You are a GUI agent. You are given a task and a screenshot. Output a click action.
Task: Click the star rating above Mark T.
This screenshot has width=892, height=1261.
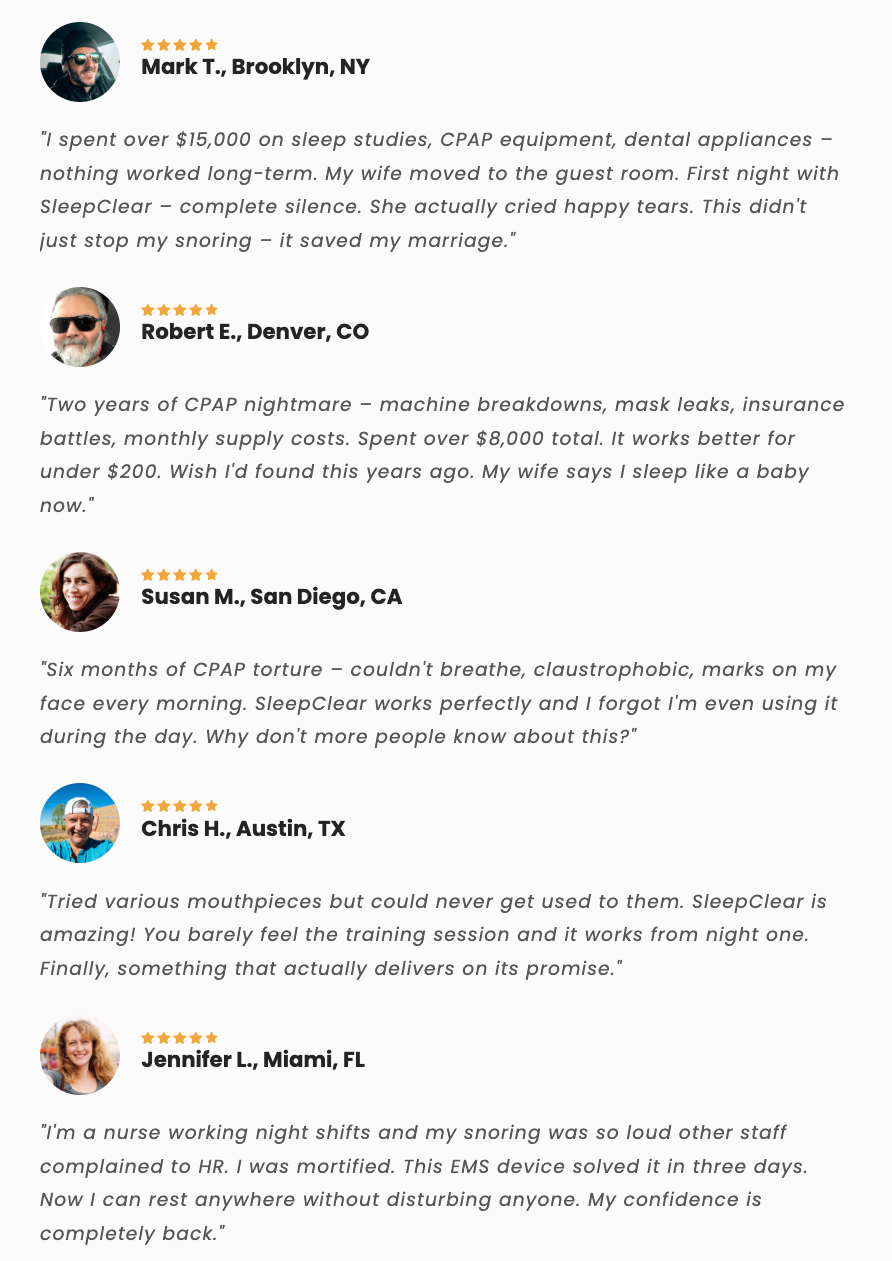click(x=179, y=45)
